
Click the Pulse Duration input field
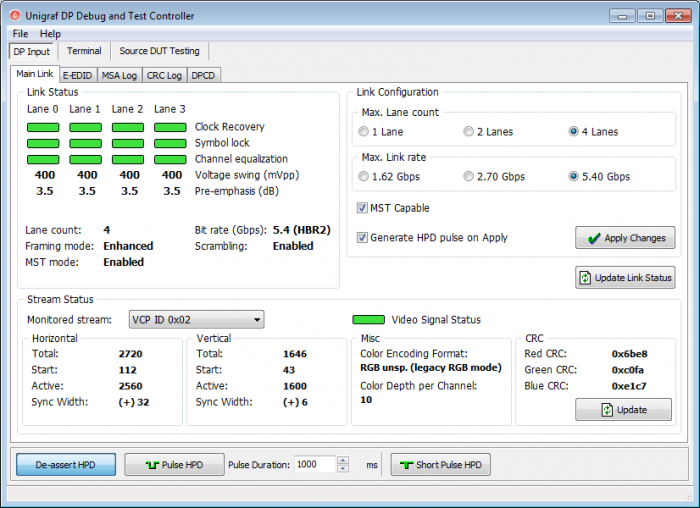pos(314,465)
